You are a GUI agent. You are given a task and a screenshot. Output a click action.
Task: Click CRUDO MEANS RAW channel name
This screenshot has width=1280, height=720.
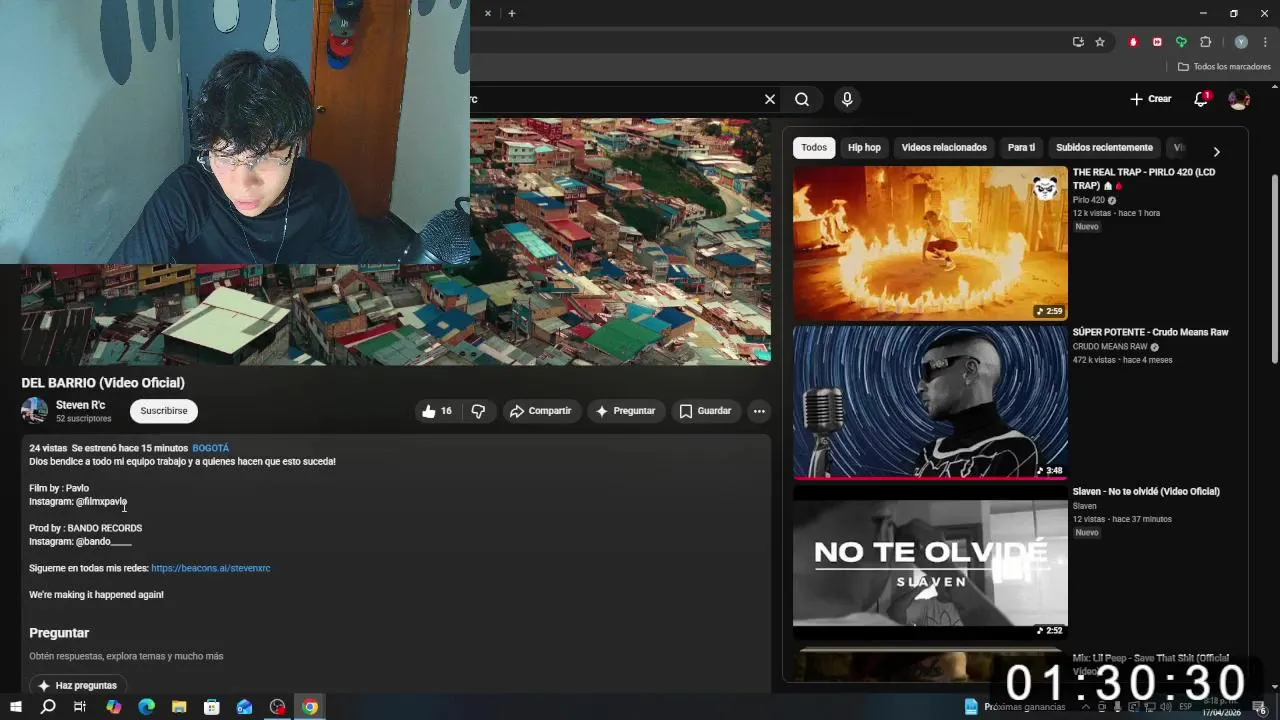pos(1110,347)
